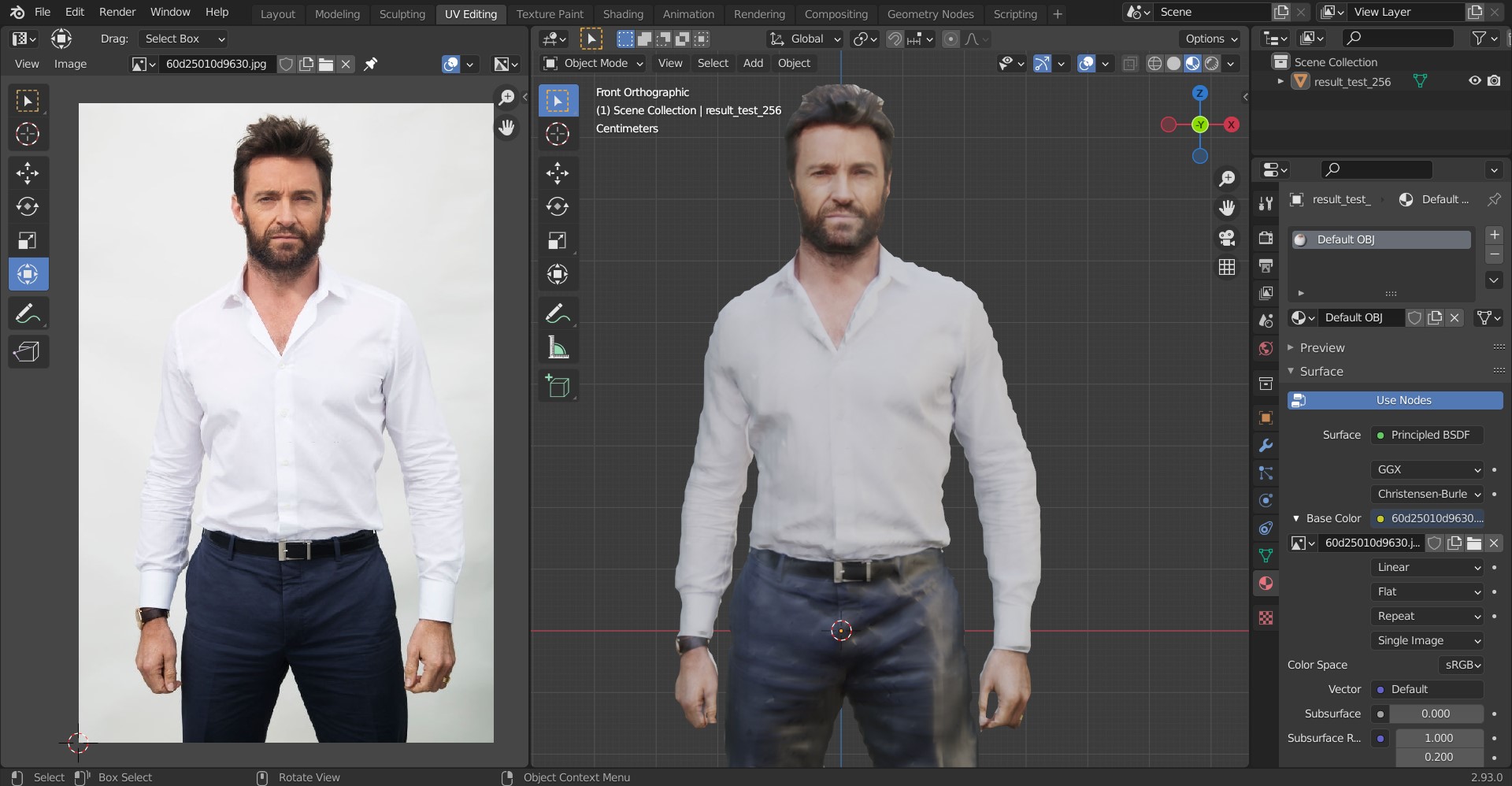The height and width of the screenshot is (786, 1512).
Task: Open the File menu
Action: [x=43, y=12]
